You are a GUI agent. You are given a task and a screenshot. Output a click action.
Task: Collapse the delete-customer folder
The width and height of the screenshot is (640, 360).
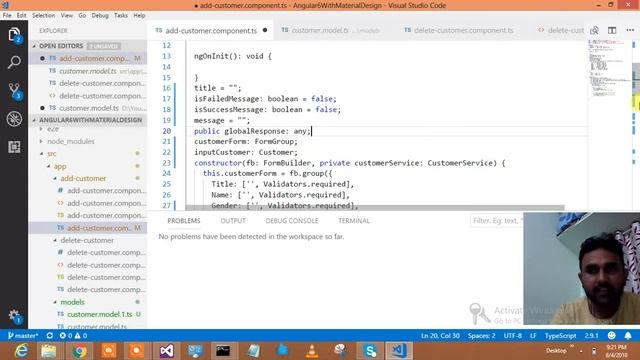[x=87, y=240]
